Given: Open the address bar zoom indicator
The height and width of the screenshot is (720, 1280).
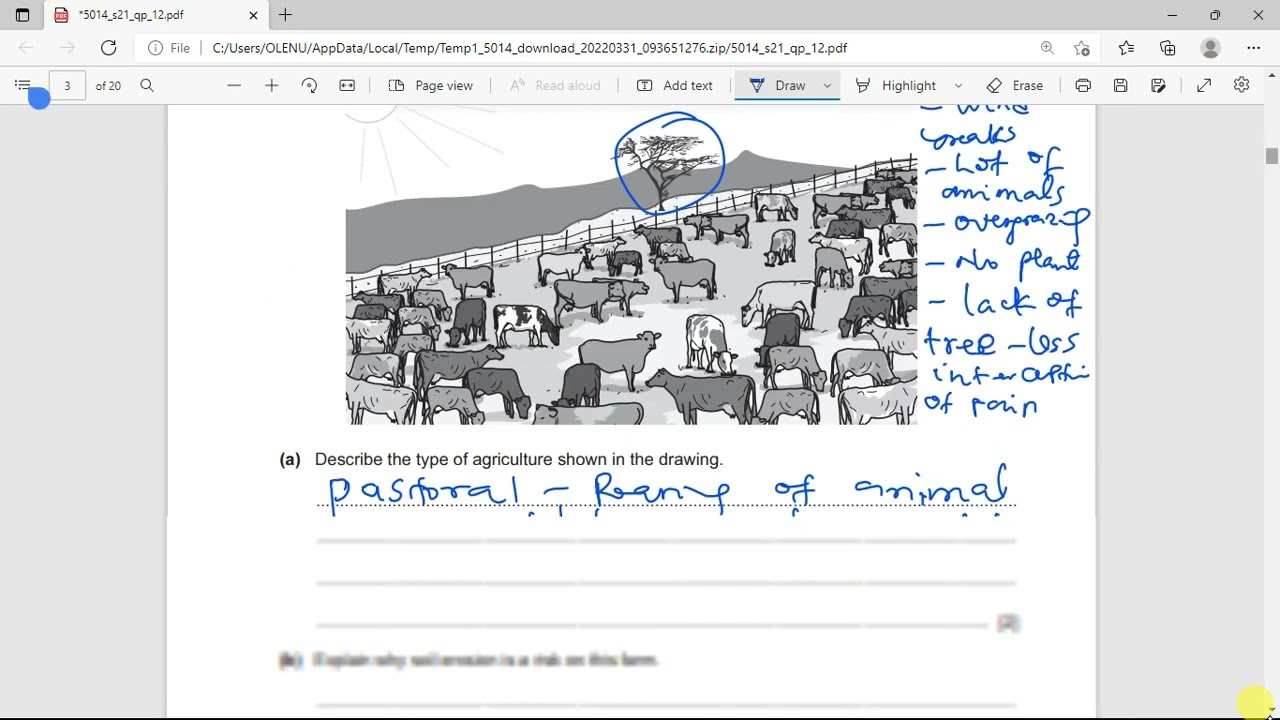Looking at the screenshot, I should [1047, 48].
